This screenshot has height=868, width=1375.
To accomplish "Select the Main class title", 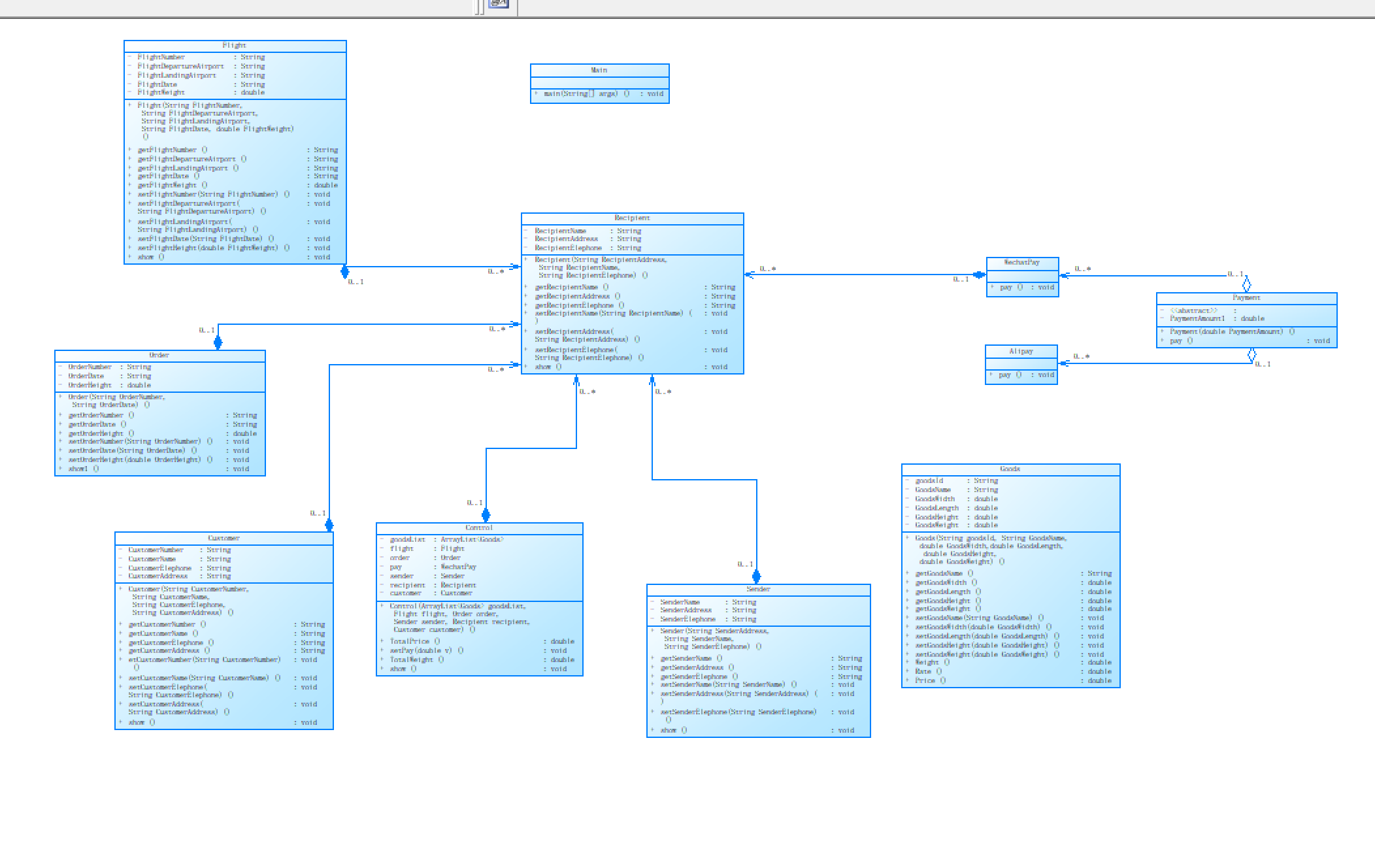I will tap(599, 70).
